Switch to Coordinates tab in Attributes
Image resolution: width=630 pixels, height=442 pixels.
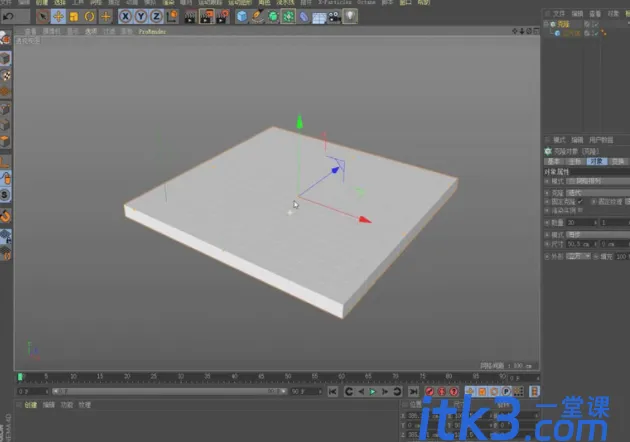tap(575, 162)
